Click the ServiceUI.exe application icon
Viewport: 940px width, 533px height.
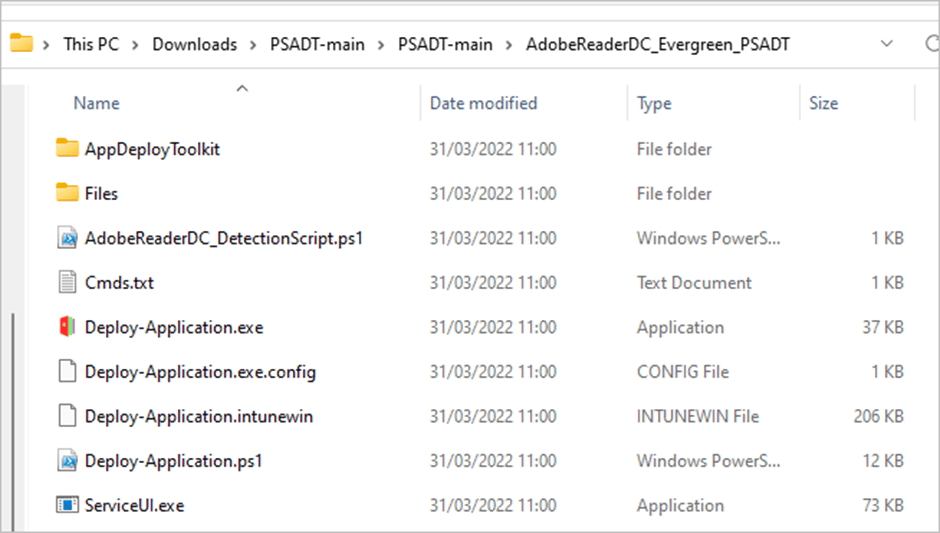tap(67, 505)
